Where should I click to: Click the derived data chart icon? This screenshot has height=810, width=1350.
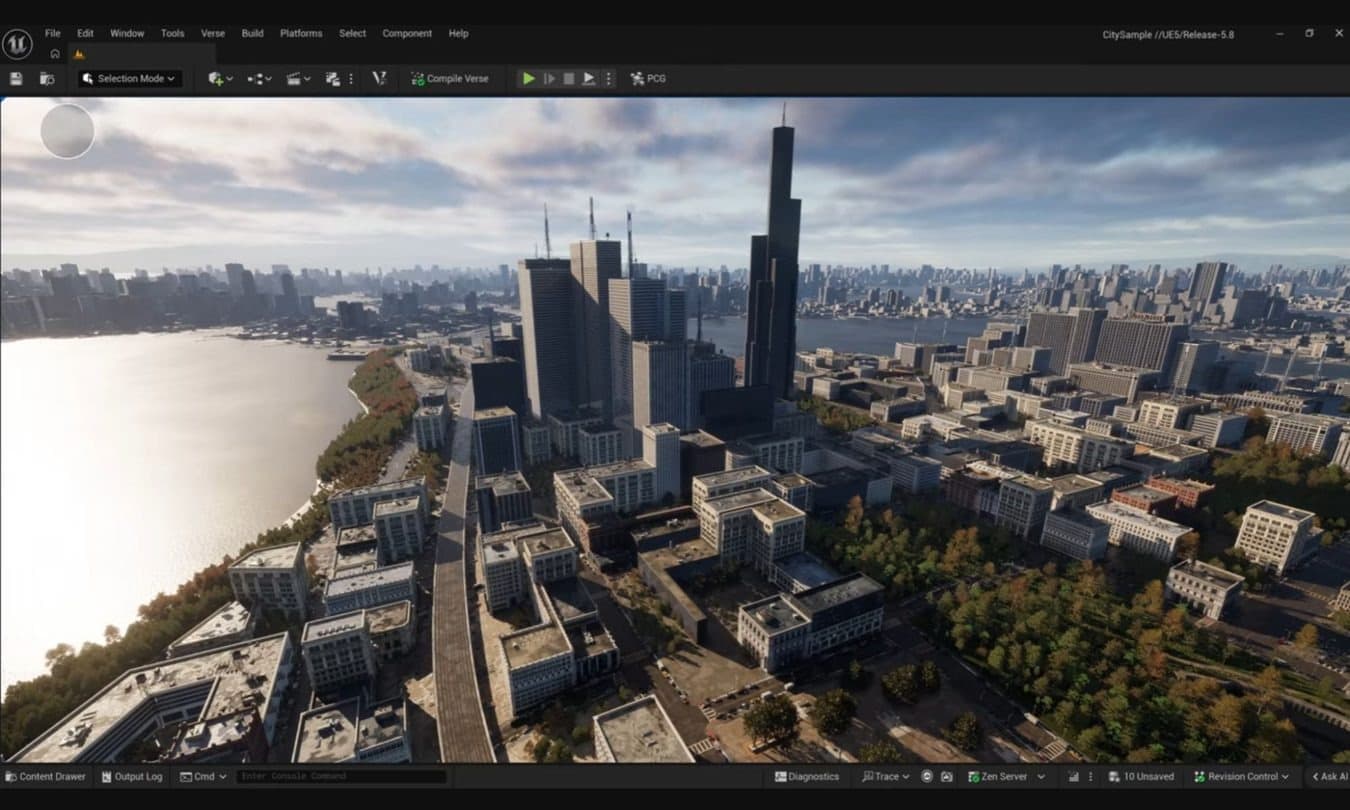(x=1073, y=776)
